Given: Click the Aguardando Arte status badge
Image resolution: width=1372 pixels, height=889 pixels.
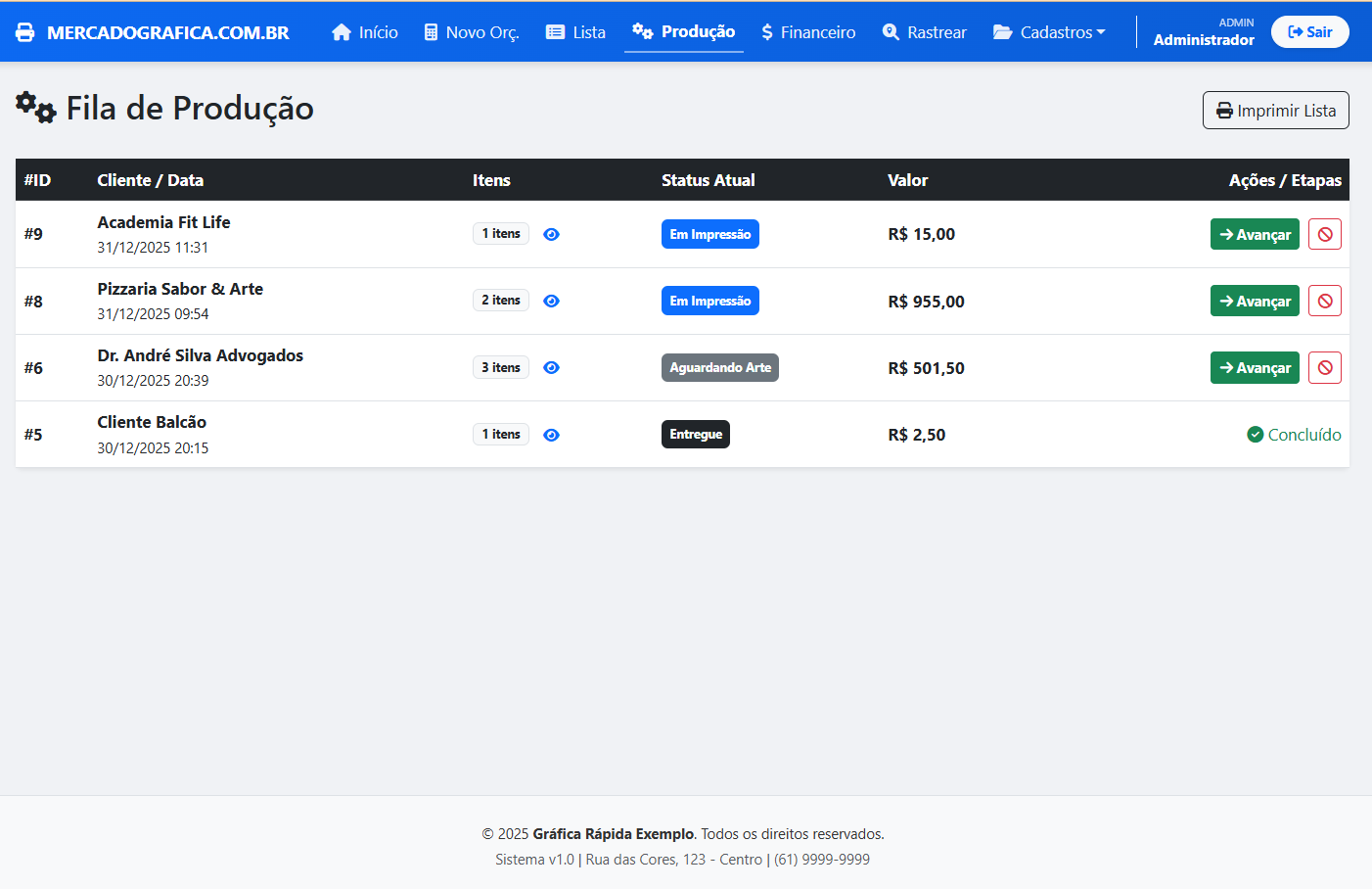Looking at the screenshot, I should click(x=719, y=367).
